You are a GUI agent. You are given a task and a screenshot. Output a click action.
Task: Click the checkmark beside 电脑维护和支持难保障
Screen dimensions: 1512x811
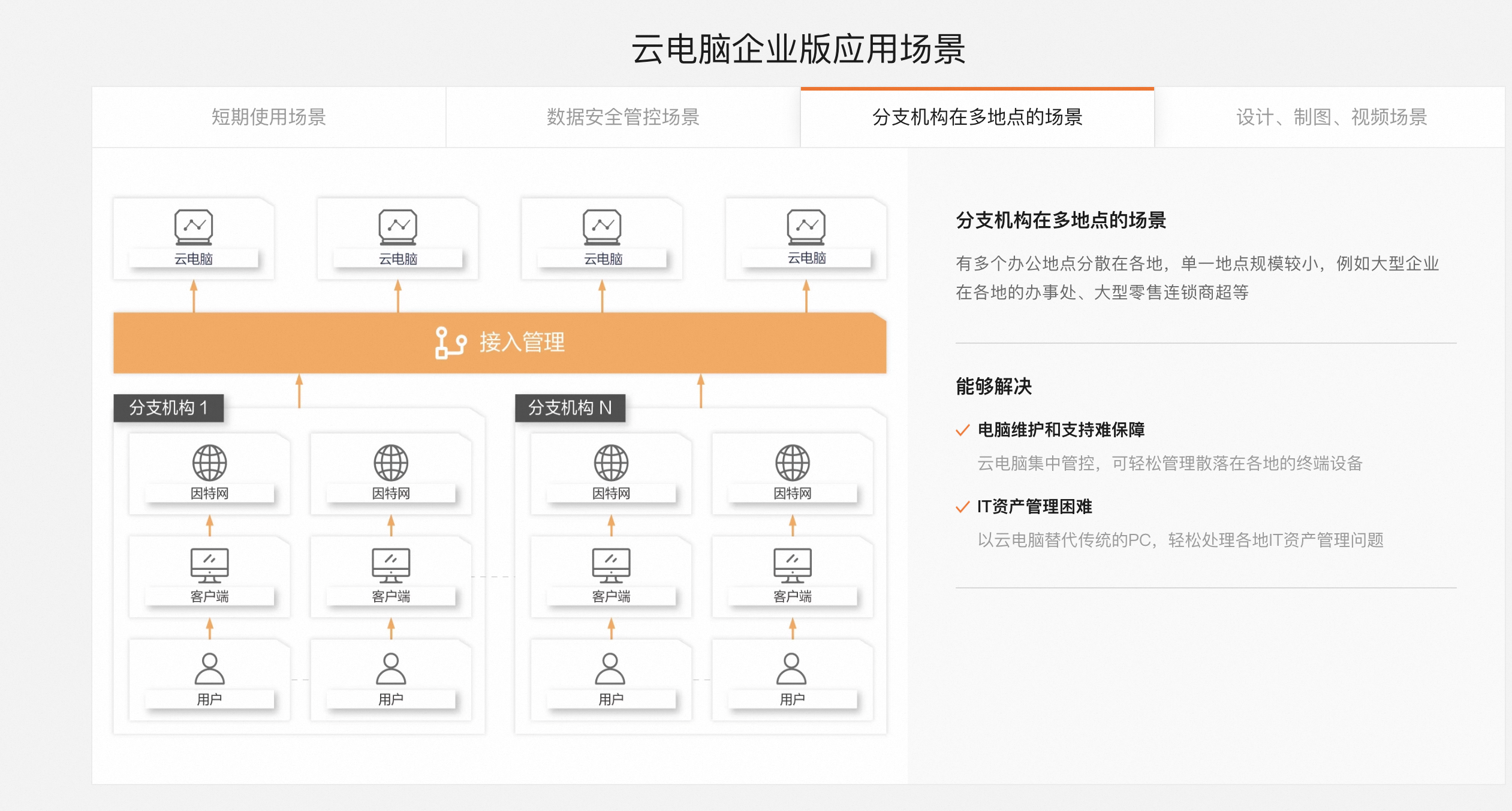pos(962,430)
